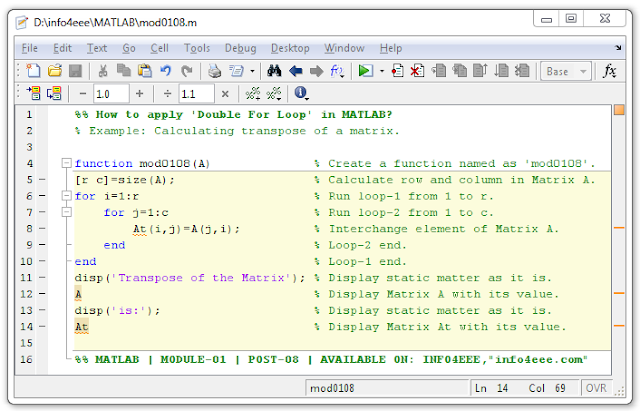This screenshot has width=640, height=411.
Task: Toggle breakpoint dash on line 11
Action: (x=42, y=278)
